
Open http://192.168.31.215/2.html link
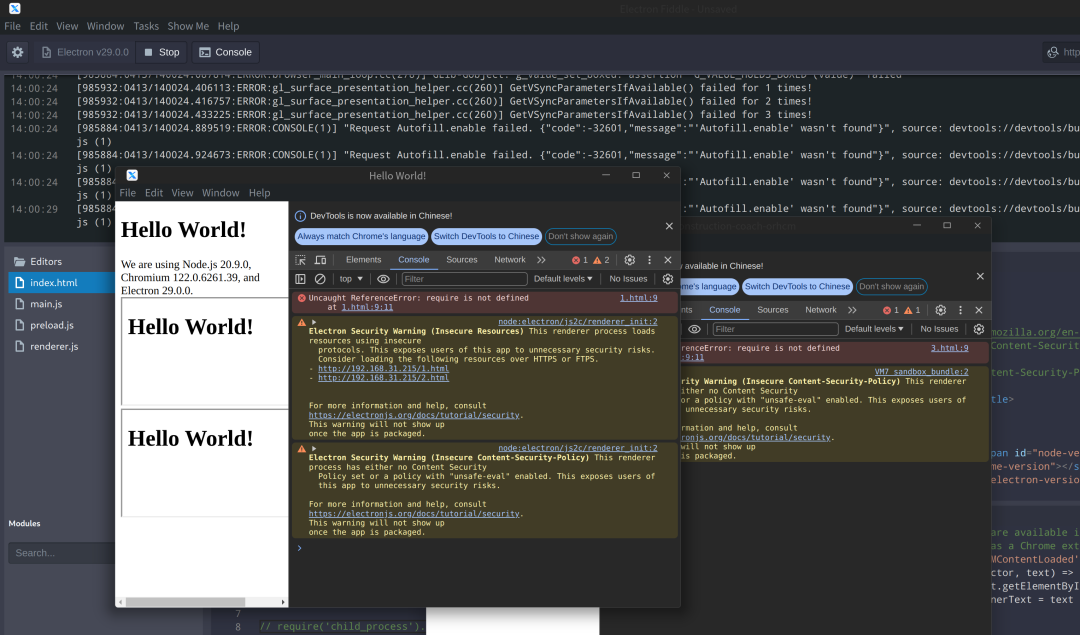[383, 378]
